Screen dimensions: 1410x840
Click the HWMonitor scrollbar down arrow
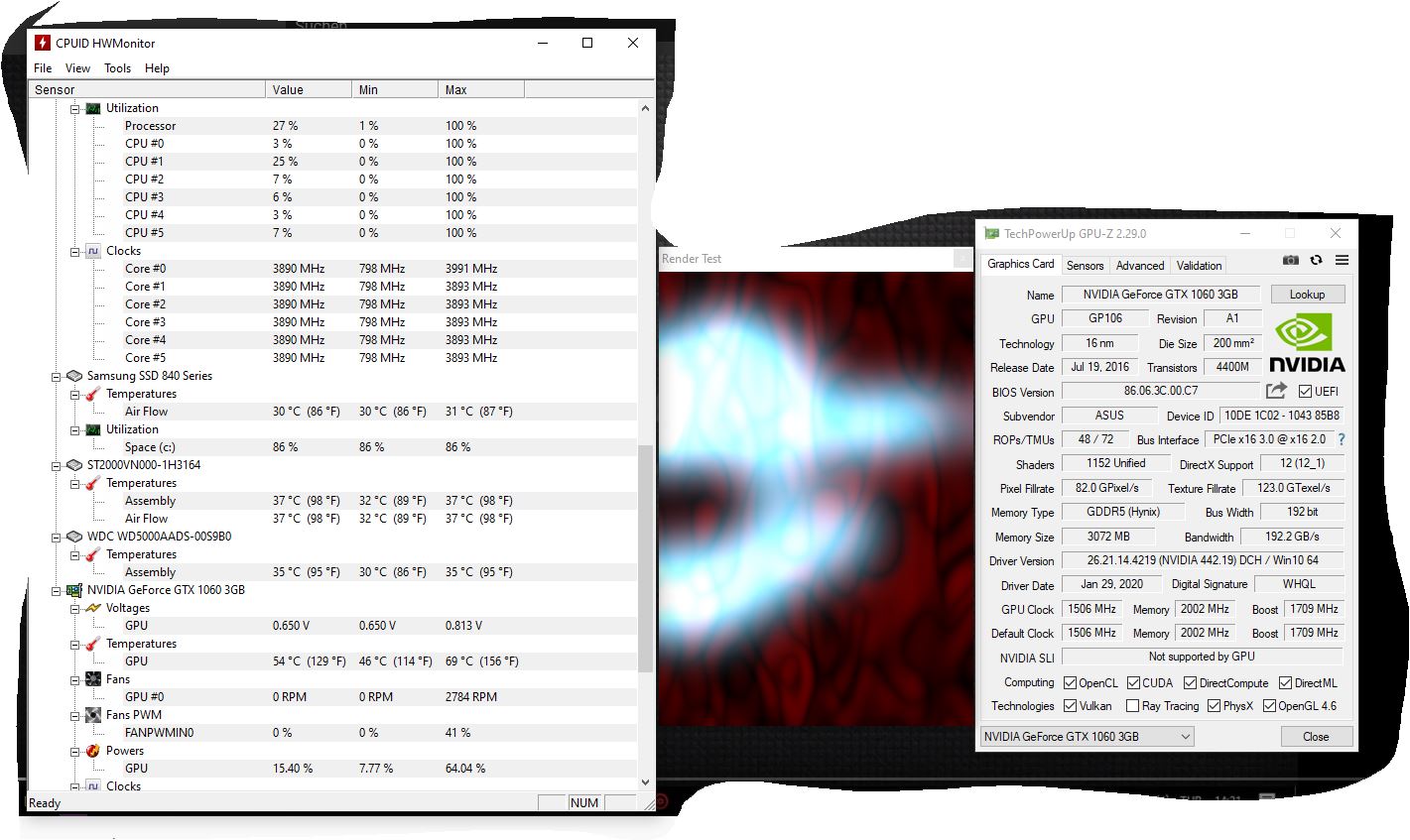click(x=646, y=782)
